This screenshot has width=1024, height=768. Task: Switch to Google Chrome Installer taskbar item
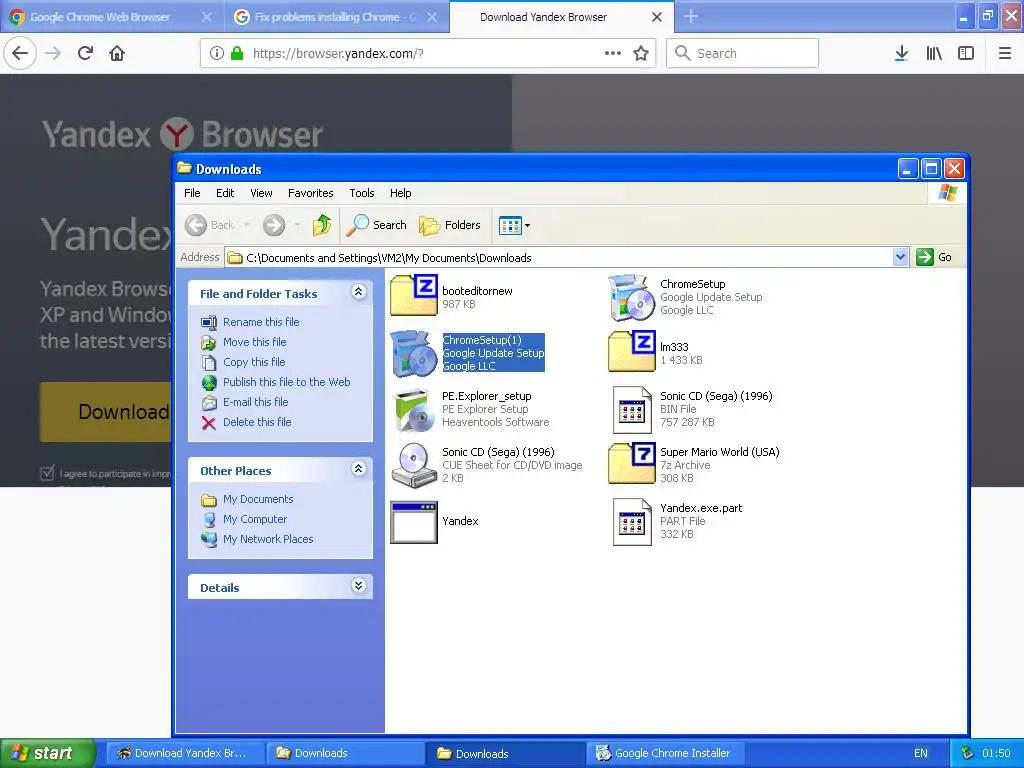tap(664, 754)
